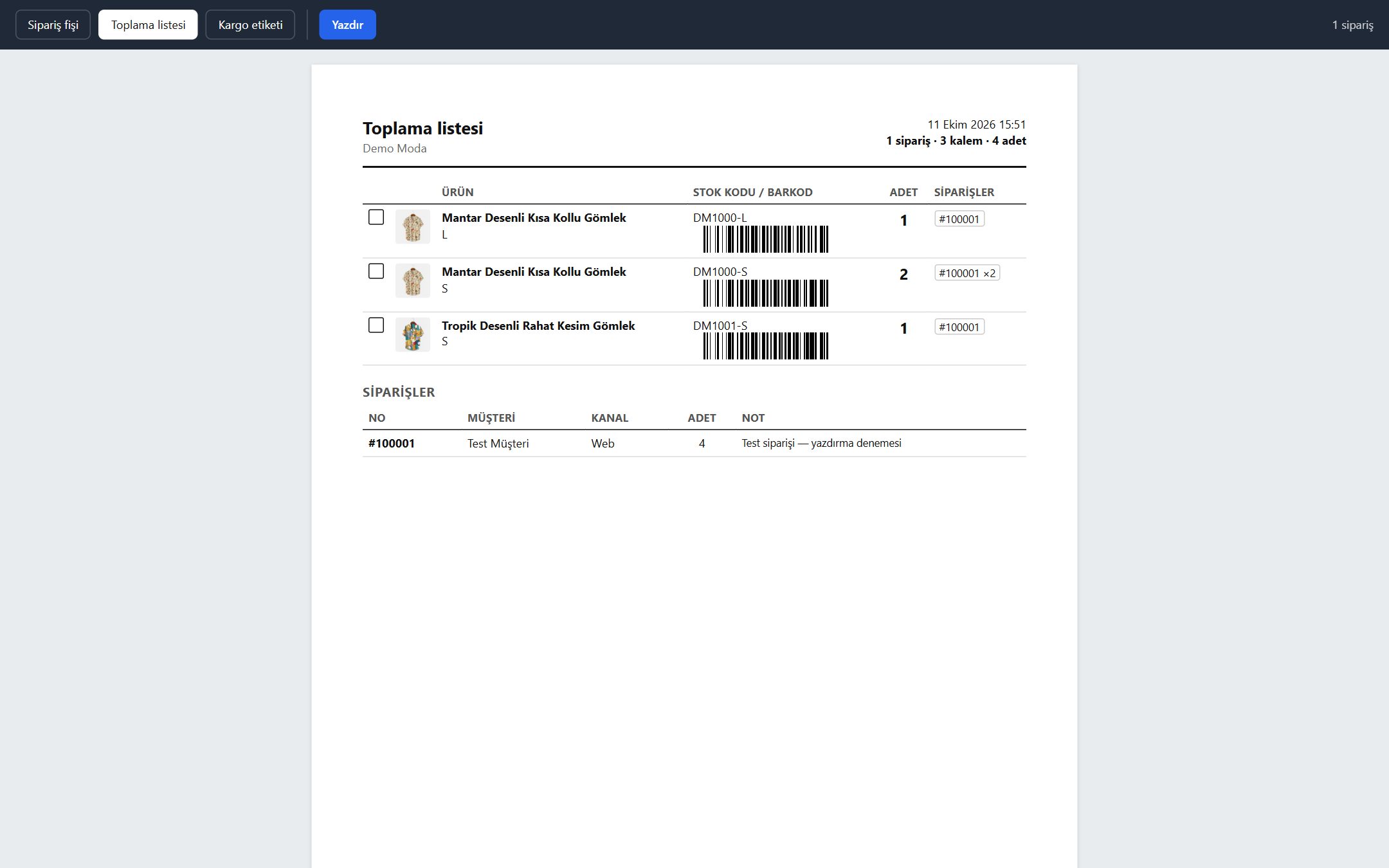The height and width of the screenshot is (868, 1389).
Task: Click the quantity 2 in DM1000-S row
Action: coord(903,275)
